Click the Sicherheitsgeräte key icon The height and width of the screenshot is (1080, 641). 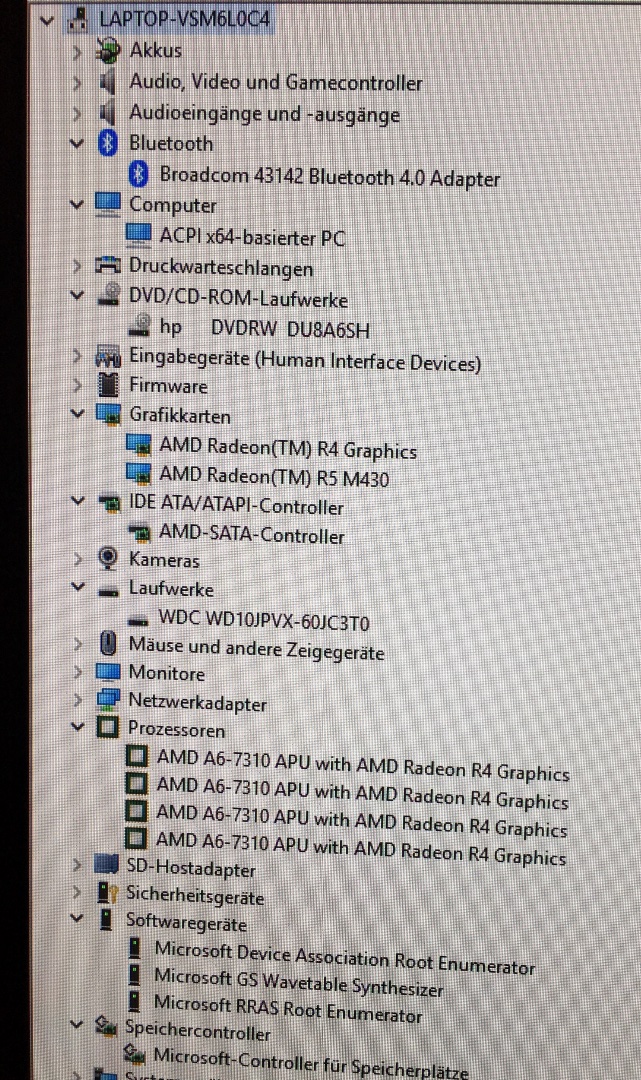(105, 893)
